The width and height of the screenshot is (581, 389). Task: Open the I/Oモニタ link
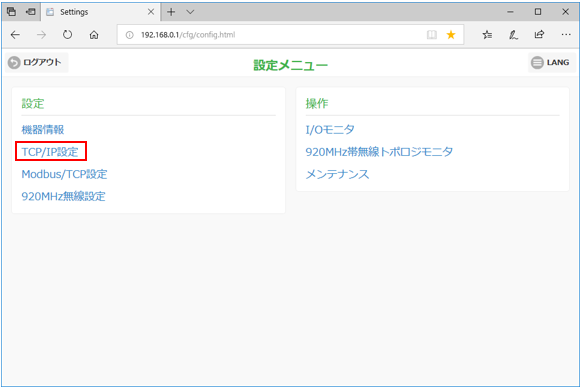pos(330,130)
